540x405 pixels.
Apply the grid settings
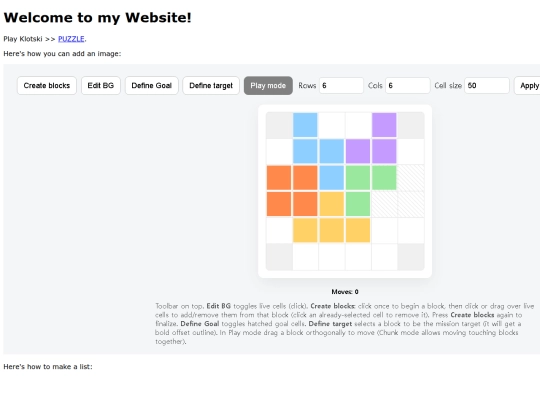coord(529,85)
